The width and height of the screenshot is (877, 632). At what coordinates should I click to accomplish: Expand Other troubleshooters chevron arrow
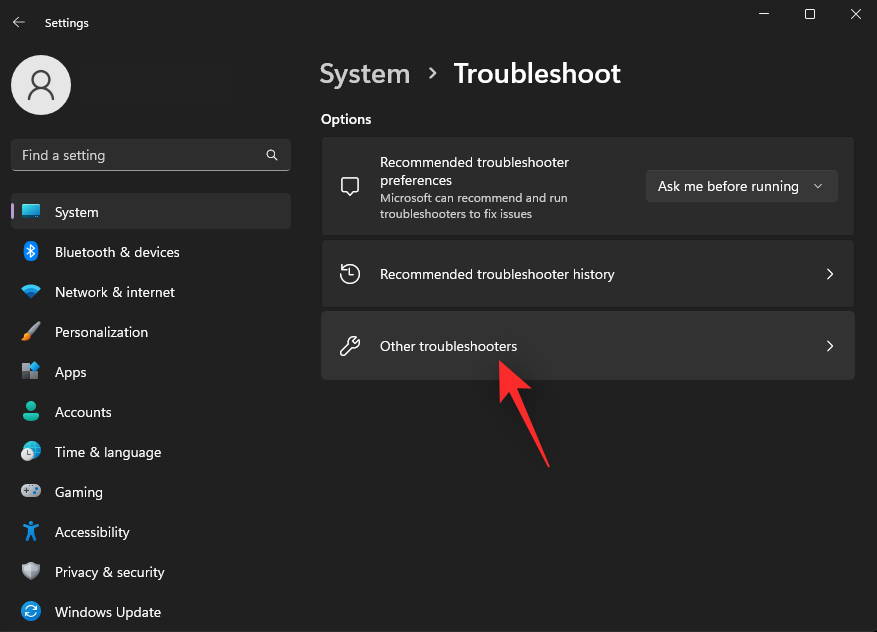point(829,346)
